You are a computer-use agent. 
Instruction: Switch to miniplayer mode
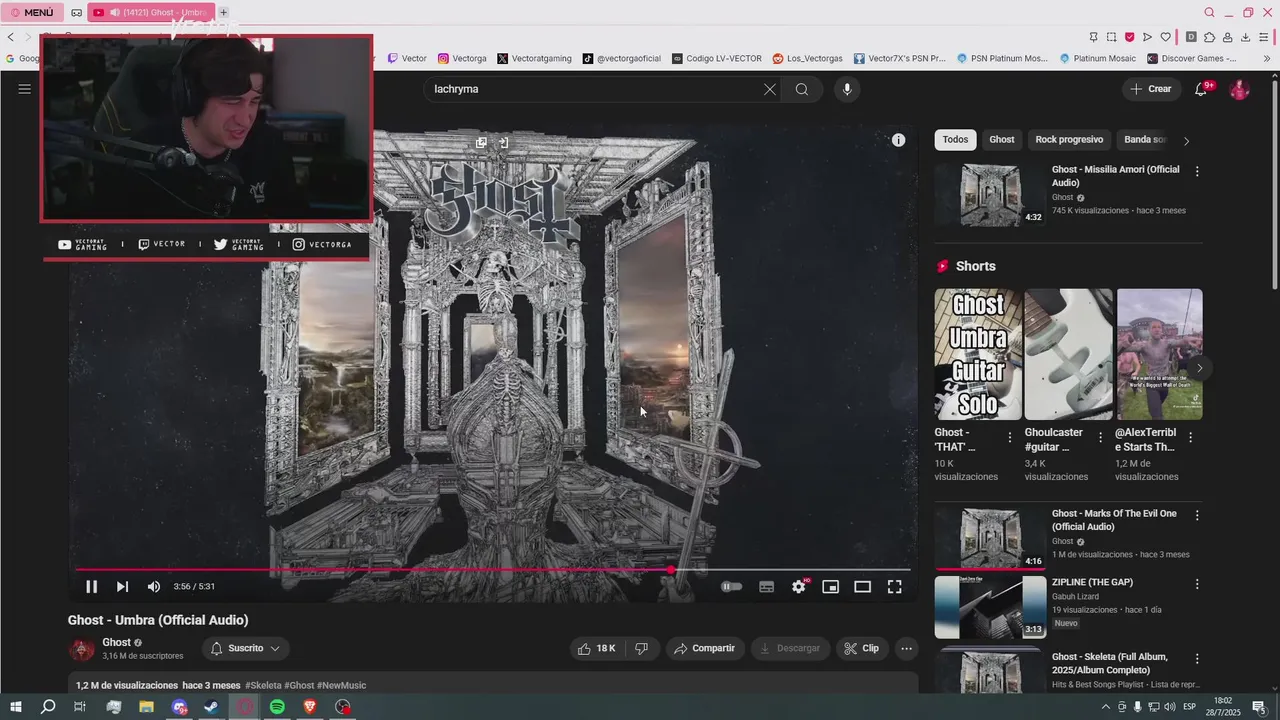pos(830,587)
